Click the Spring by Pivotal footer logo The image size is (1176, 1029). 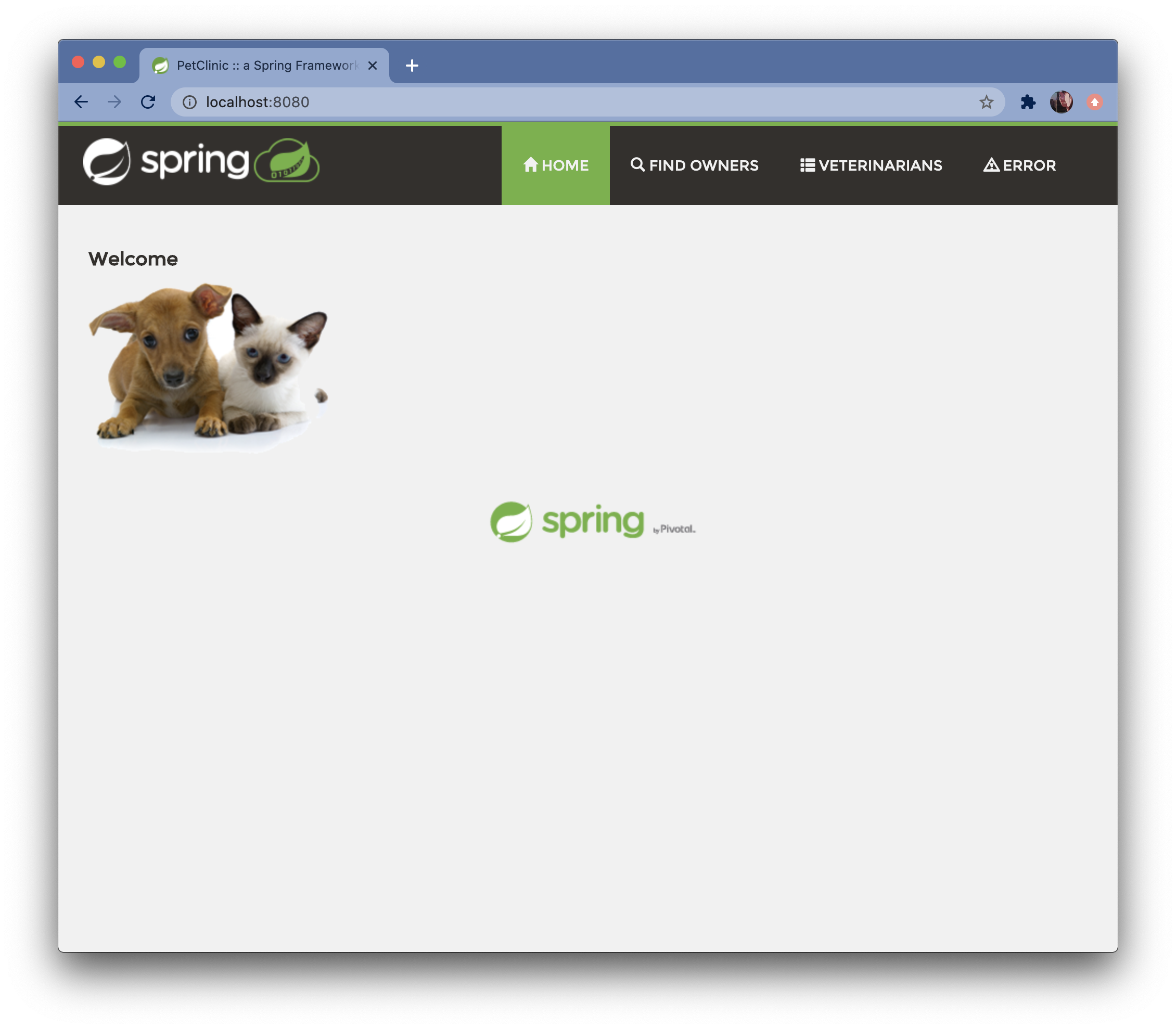(592, 522)
